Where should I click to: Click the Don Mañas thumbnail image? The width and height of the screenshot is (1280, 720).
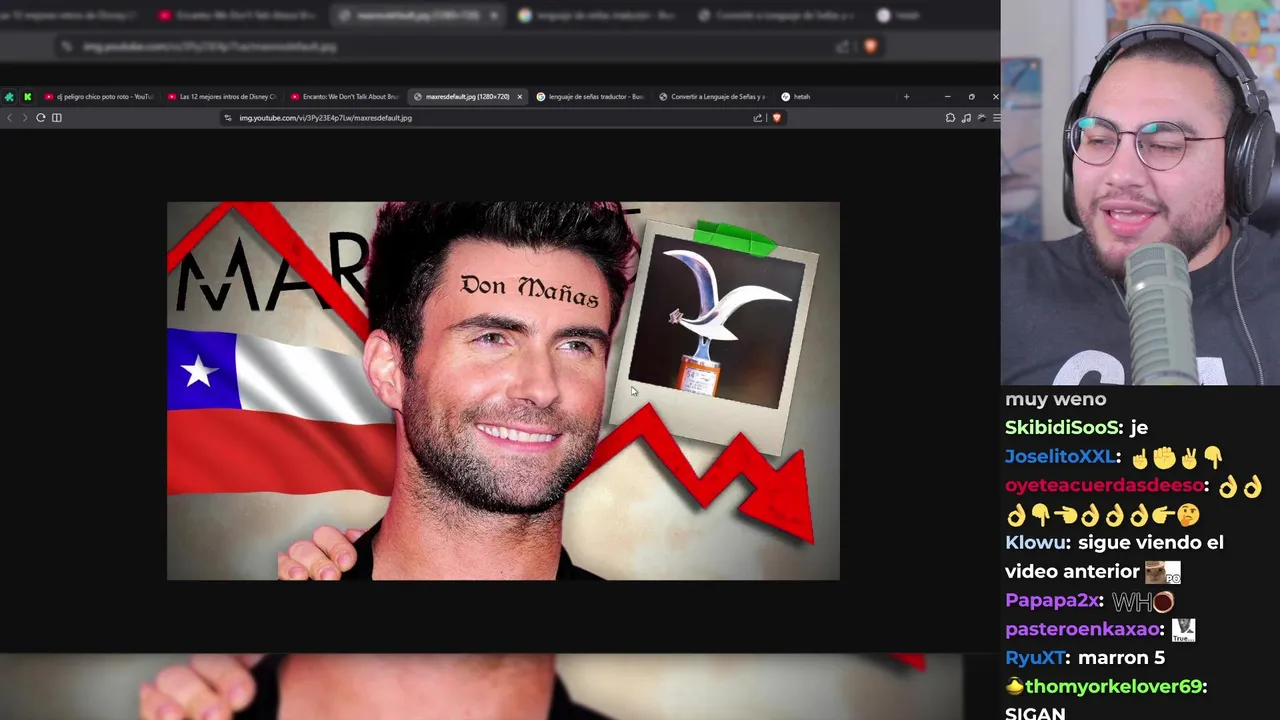click(503, 391)
